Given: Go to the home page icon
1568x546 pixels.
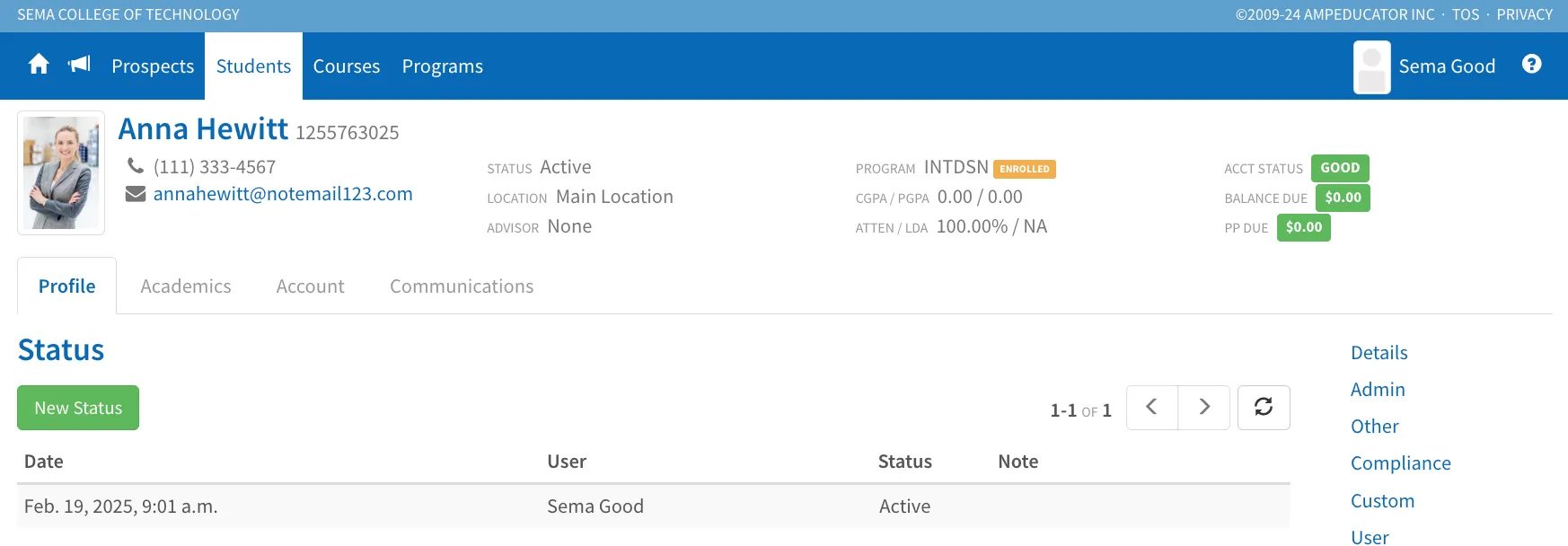Looking at the screenshot, I should [39, 65].
